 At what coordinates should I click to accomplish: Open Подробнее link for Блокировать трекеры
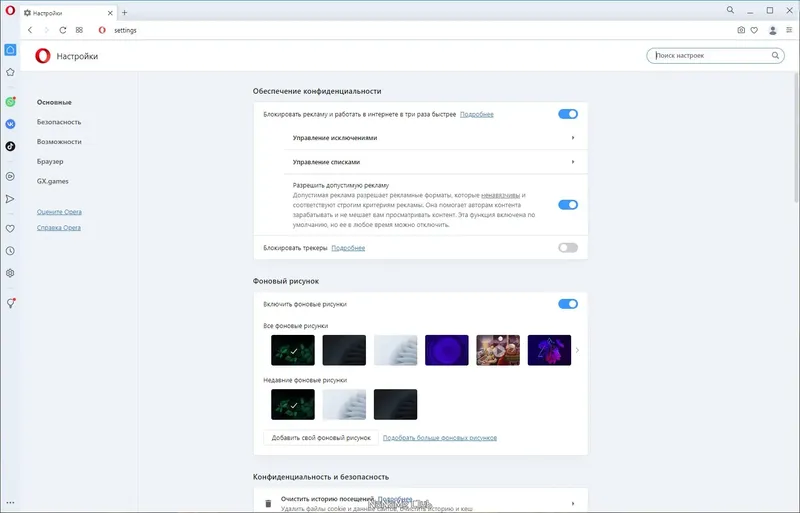[348, 248]
